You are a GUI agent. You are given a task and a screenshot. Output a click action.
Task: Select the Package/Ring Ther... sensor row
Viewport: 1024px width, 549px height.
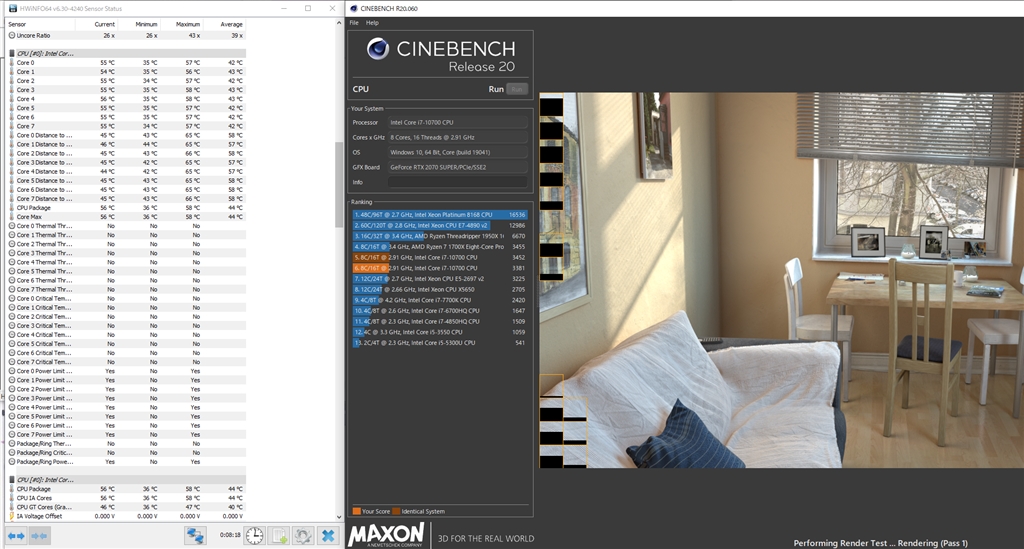click(127, 443)
